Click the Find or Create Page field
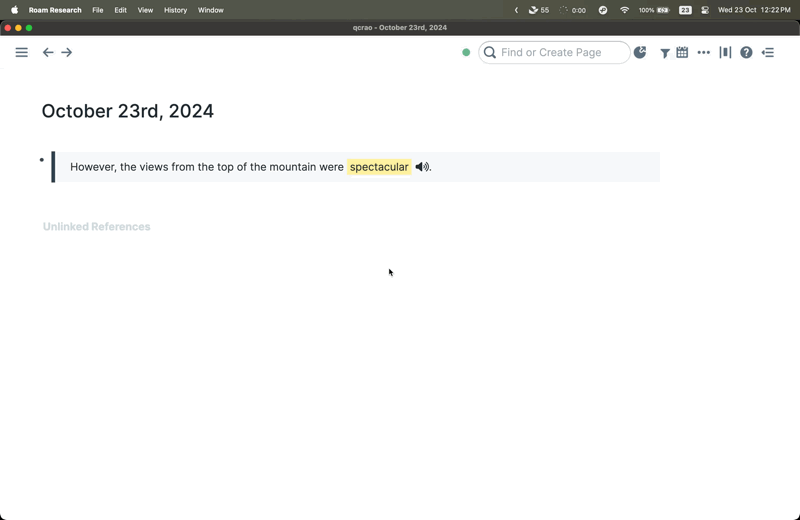The height and width of the screenshot is (520, 800). click(x=560, y=52)
